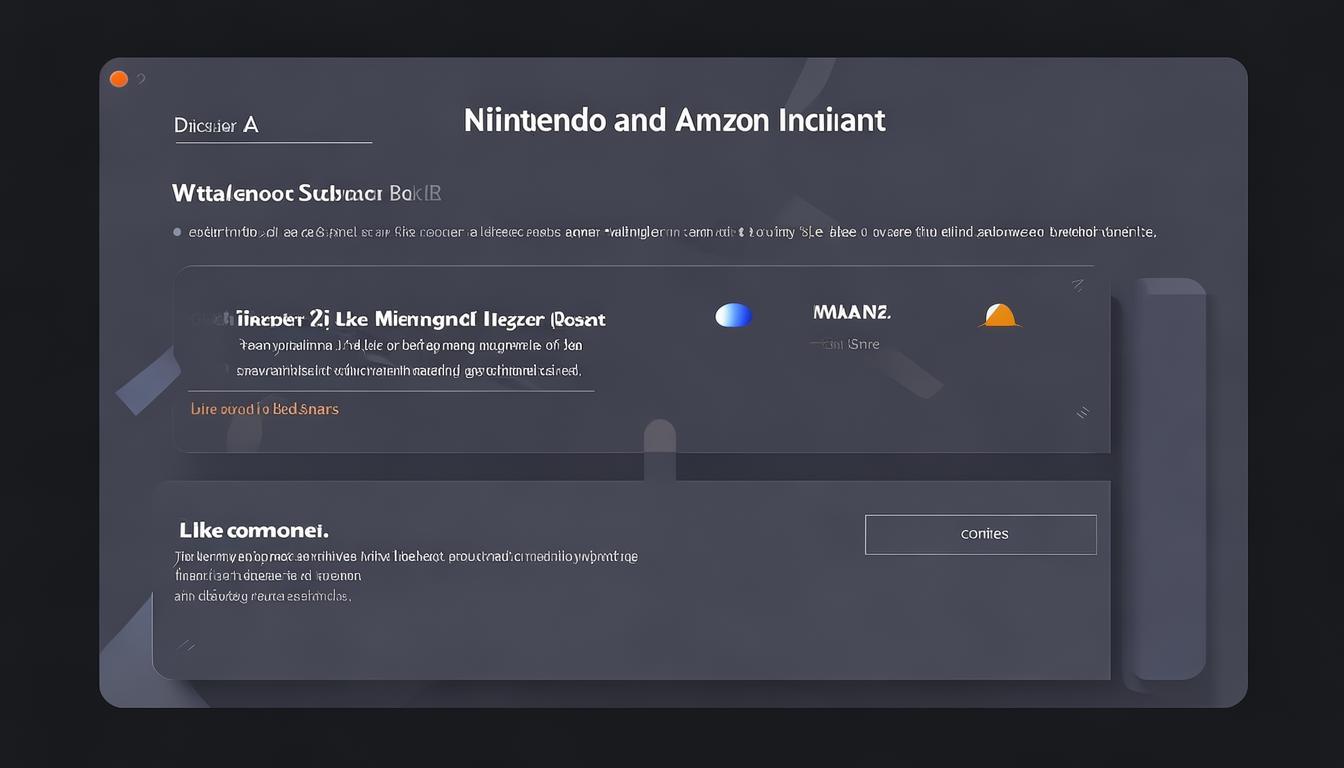The height and width of the screenshot is (768, 1344).
Task: Click the "Niintendo and Amzon Incilant" title
Action: point(675,120)
